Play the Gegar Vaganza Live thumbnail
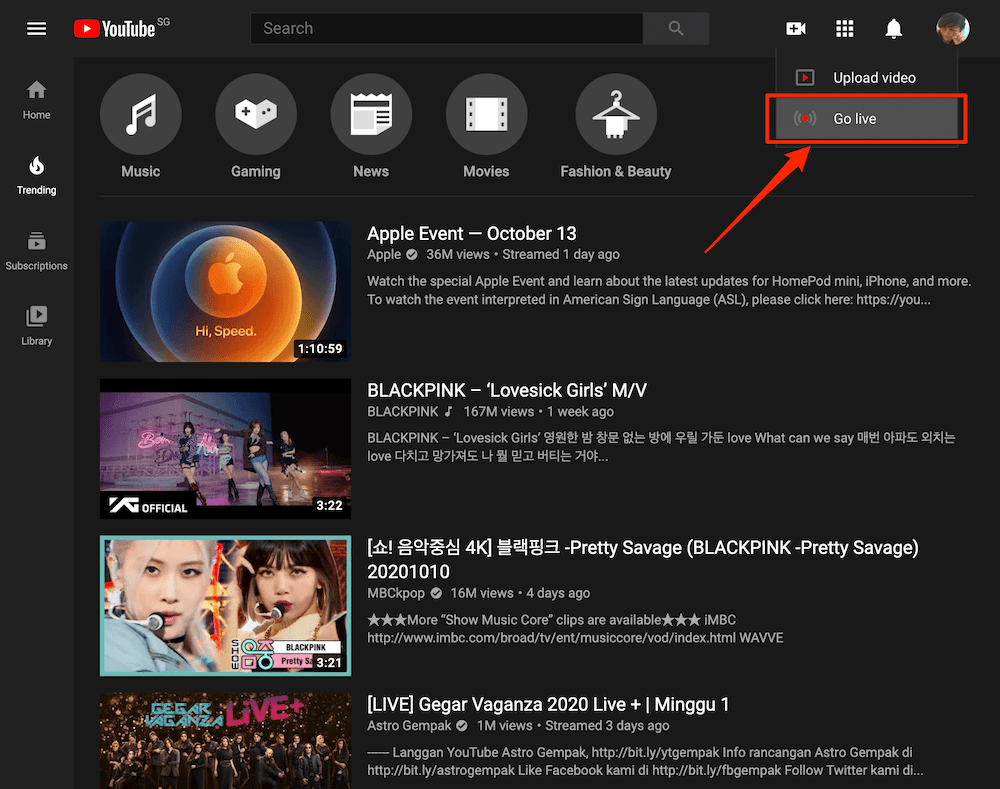1000x789 pixels. coord(225,741)
